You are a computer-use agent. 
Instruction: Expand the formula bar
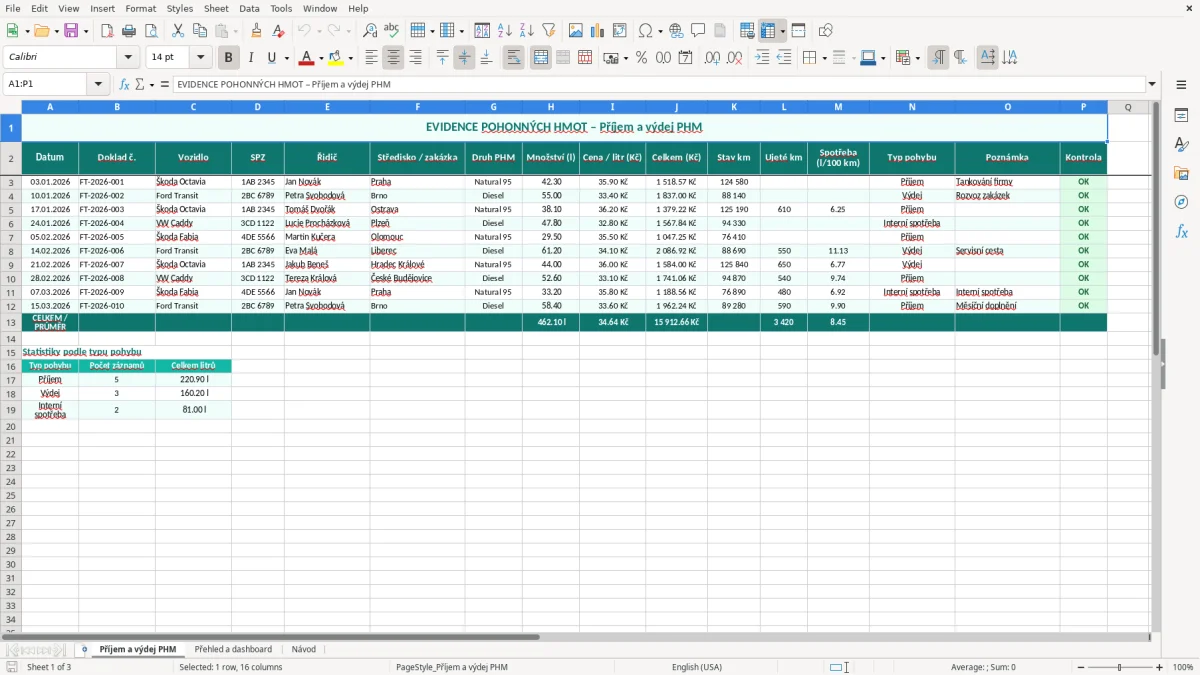(1152, 85)
